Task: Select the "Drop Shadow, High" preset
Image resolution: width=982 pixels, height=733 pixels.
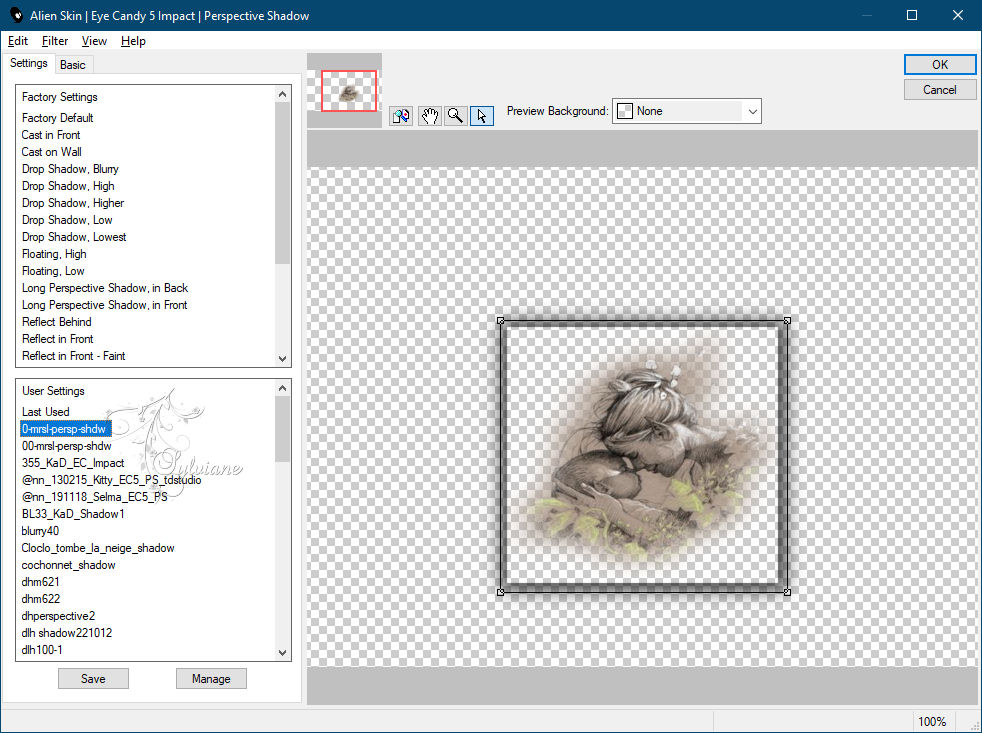Action: click(x=68, y=185)
